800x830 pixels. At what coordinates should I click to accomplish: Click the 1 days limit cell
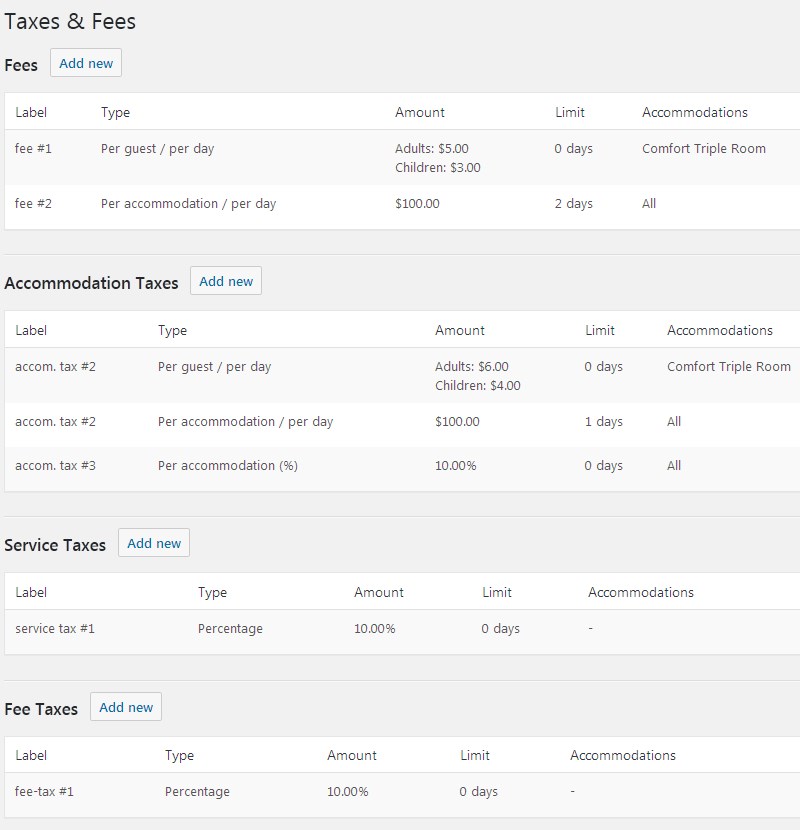pyautogui.click(x=604, y=422)
